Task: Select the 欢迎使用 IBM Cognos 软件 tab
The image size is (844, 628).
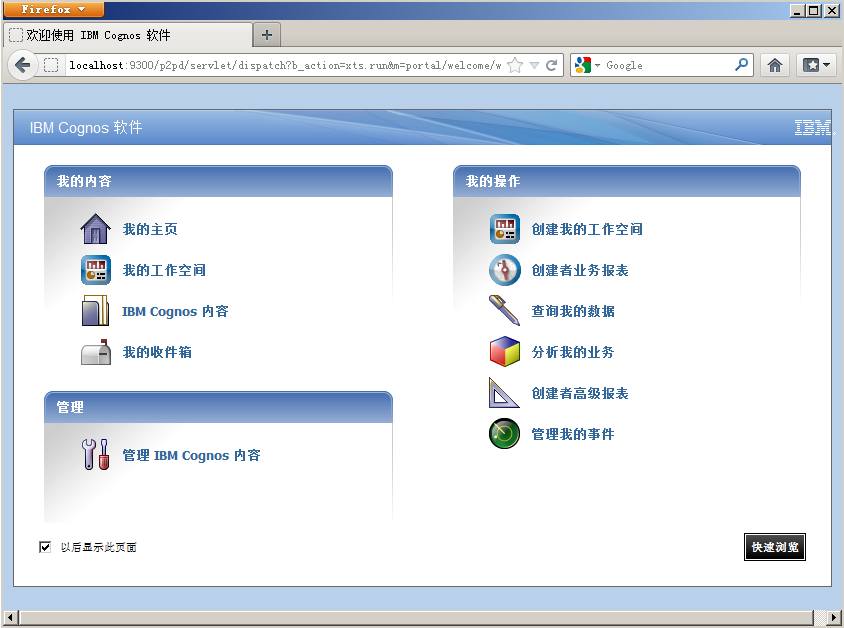Action: coord(128,35)
